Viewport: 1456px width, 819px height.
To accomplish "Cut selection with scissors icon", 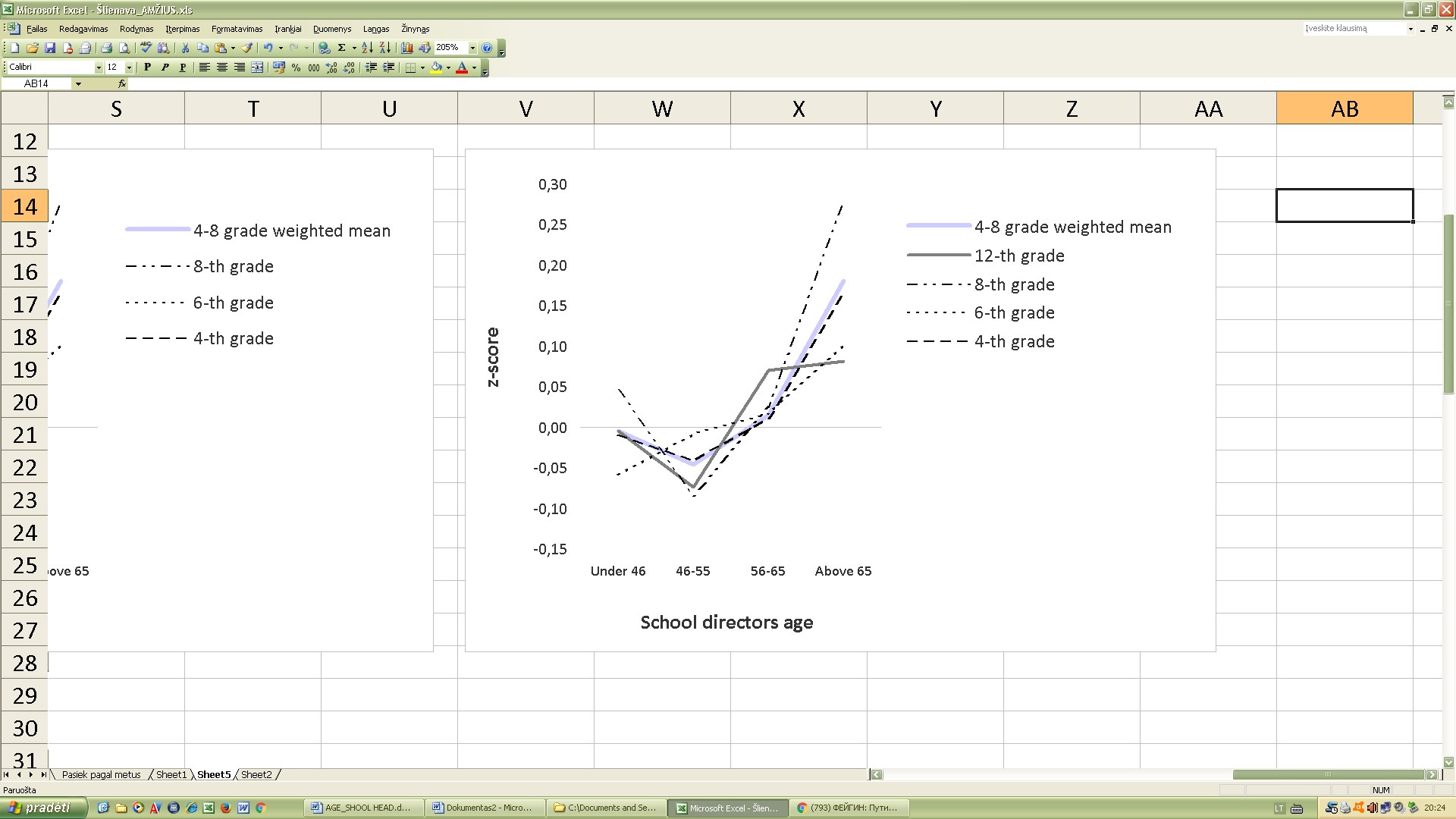I will click(185, 48).
